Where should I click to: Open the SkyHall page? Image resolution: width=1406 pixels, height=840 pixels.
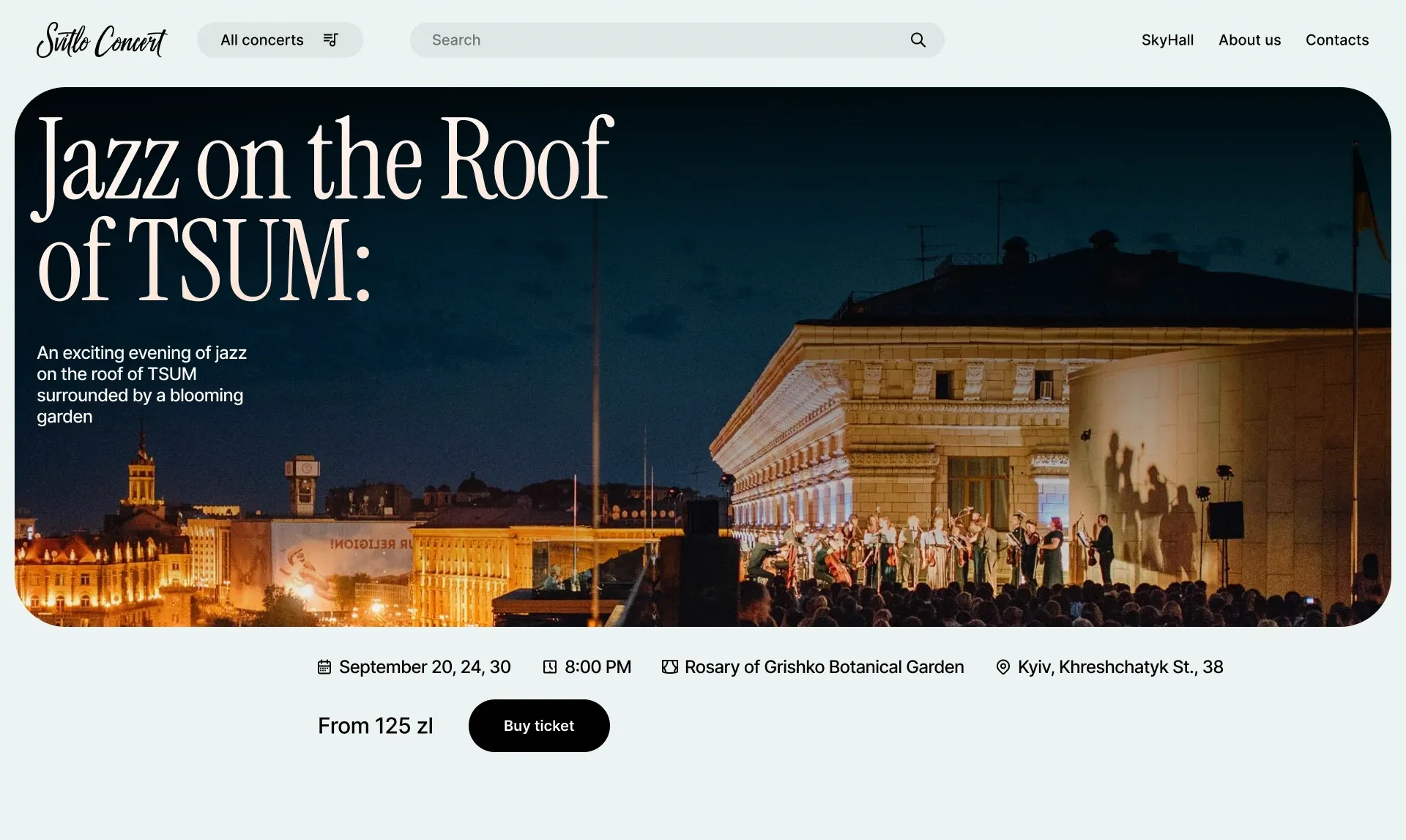pos(1167,40)
